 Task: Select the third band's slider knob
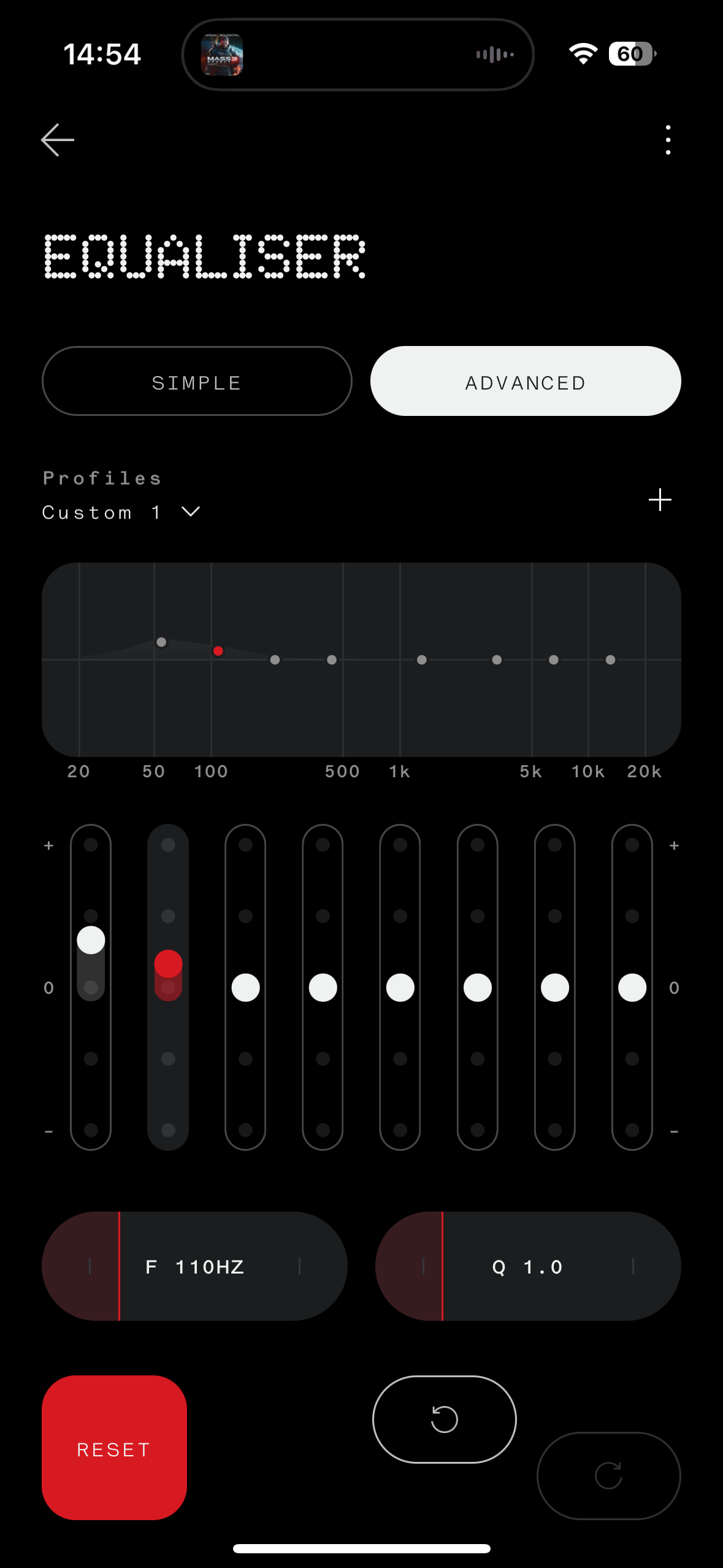[245, 988]
